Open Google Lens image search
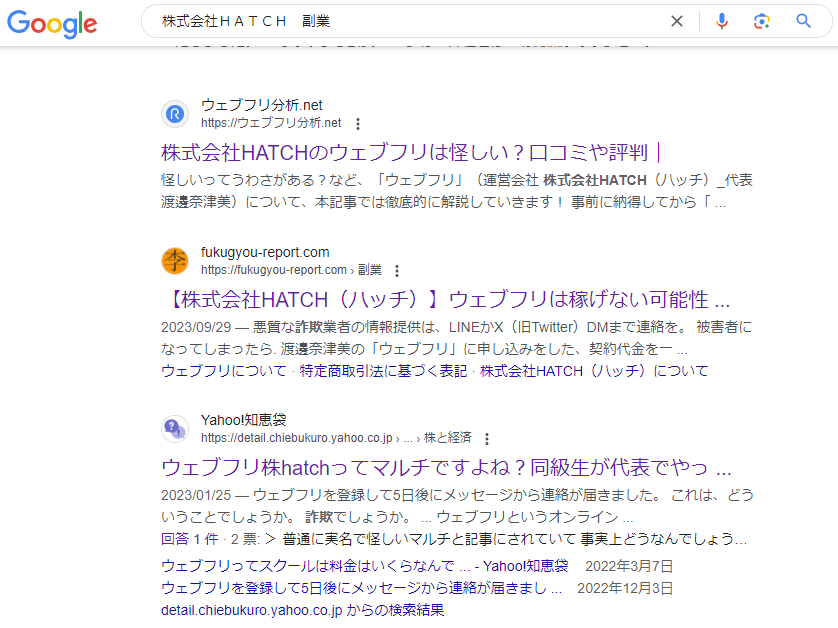 click(x=762, y=21)
